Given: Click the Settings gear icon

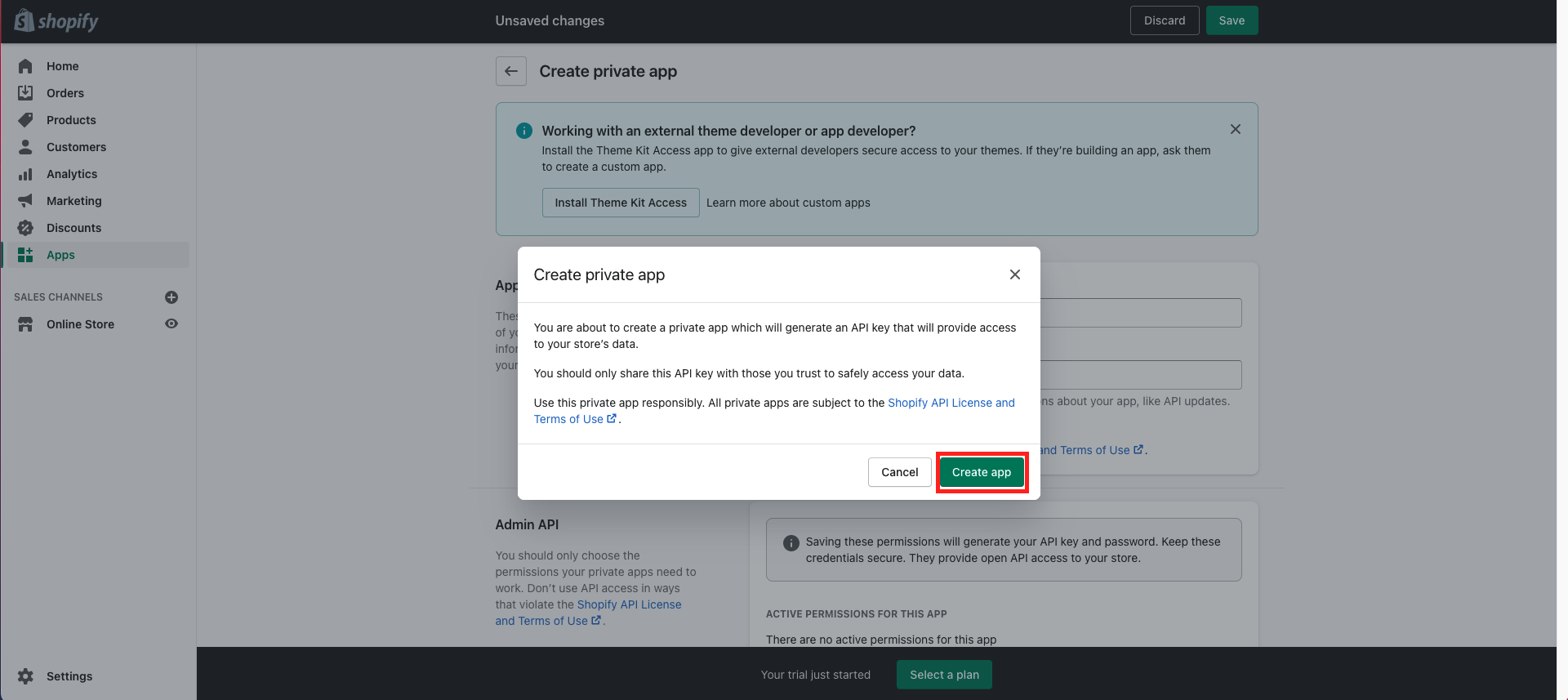Looking at the screenshot, I should tap(25, 676).
